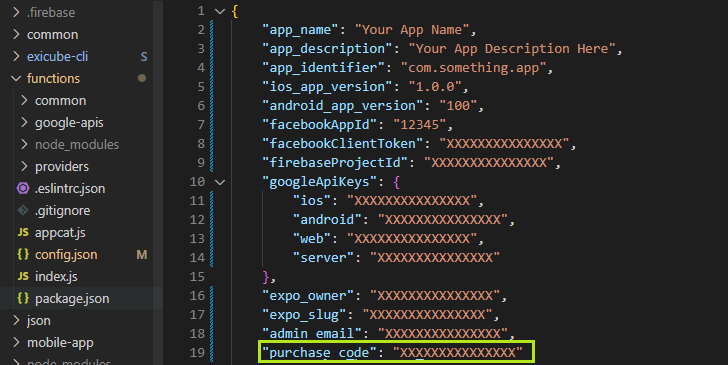Click the .eslintrc.json file icon

[23, 188]
